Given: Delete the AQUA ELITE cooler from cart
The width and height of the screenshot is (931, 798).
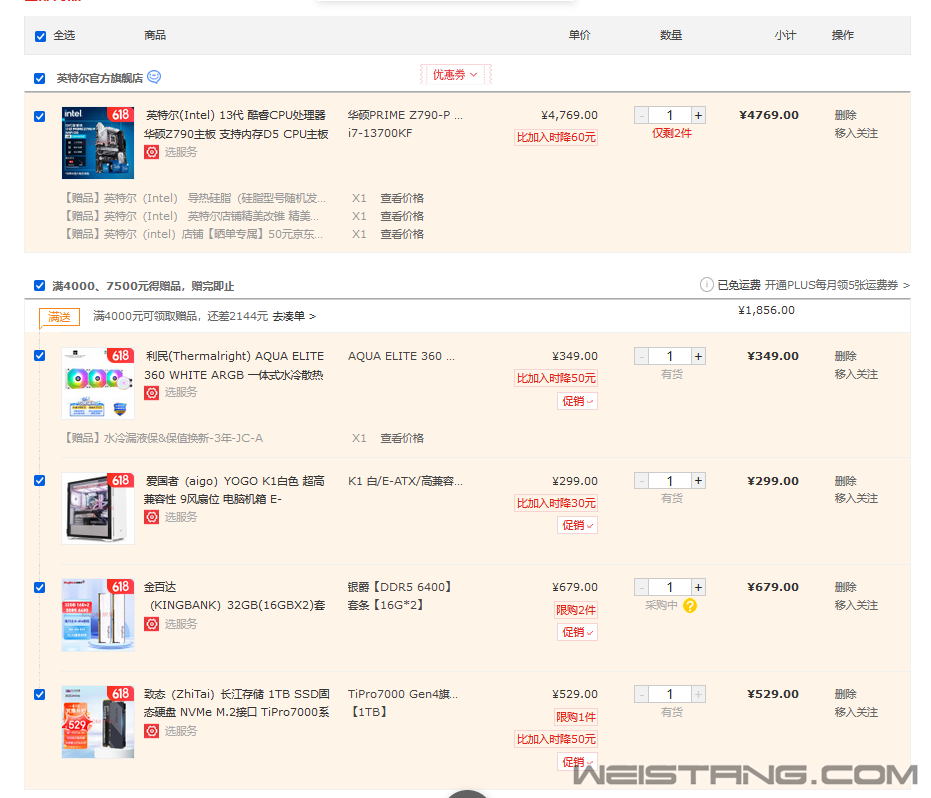Looking at the screenshot, I should coord(846,356).
